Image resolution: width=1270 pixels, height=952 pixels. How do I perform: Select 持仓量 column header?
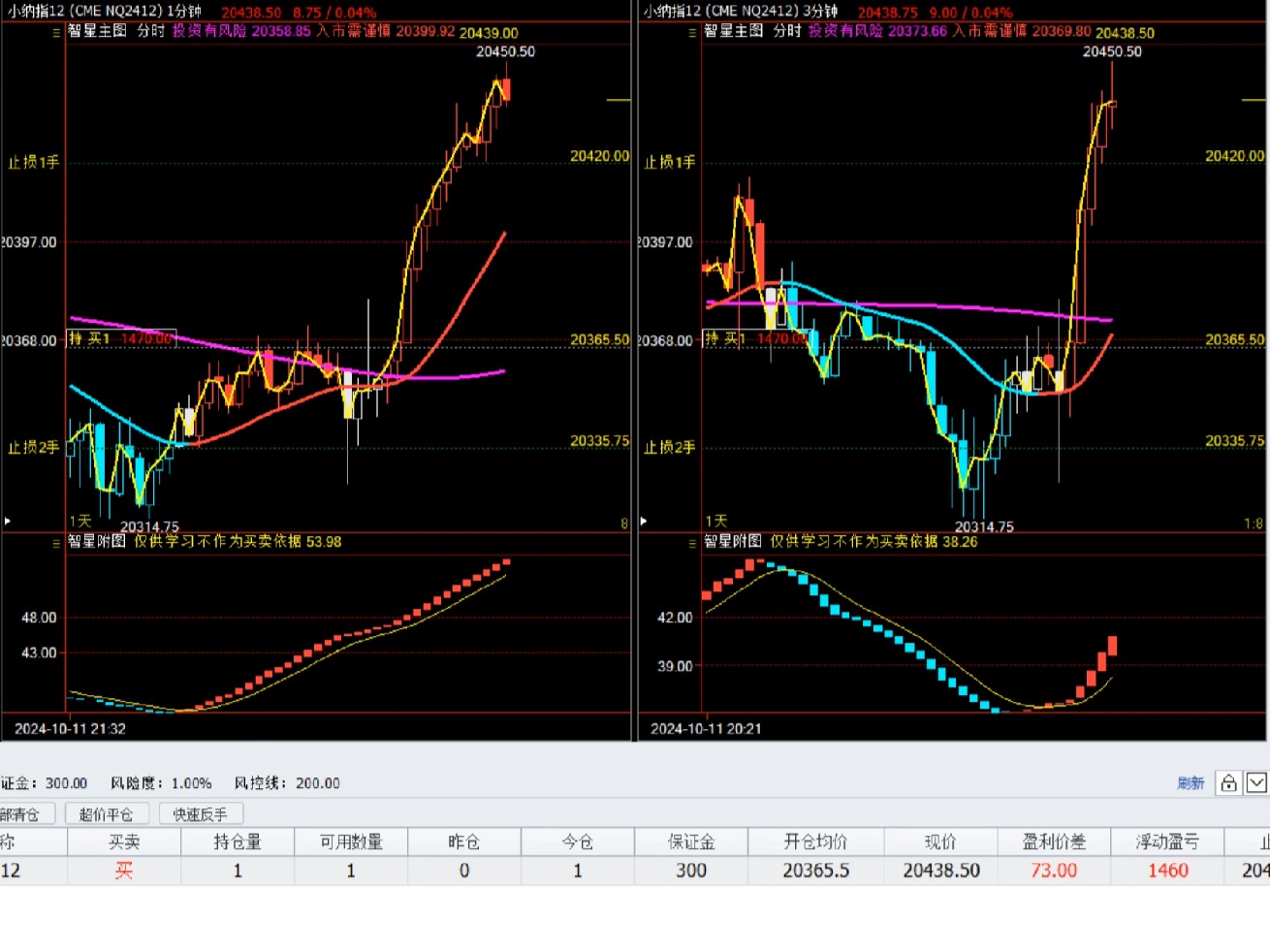pos(238,842)
